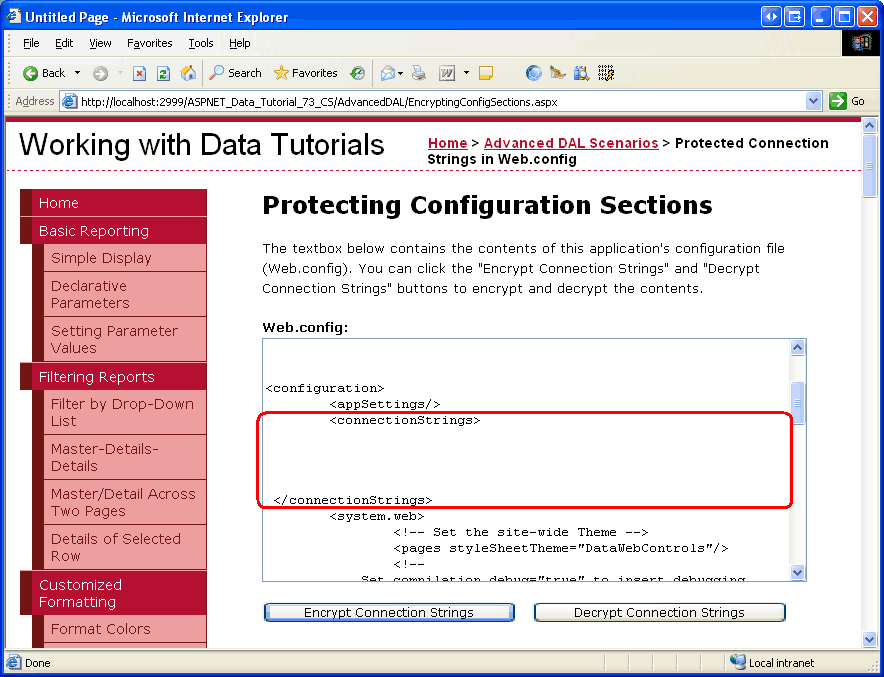This screenshot has height=677, width=884.
Task: Open the Search pane from toolbar
Action: point(235,73)
